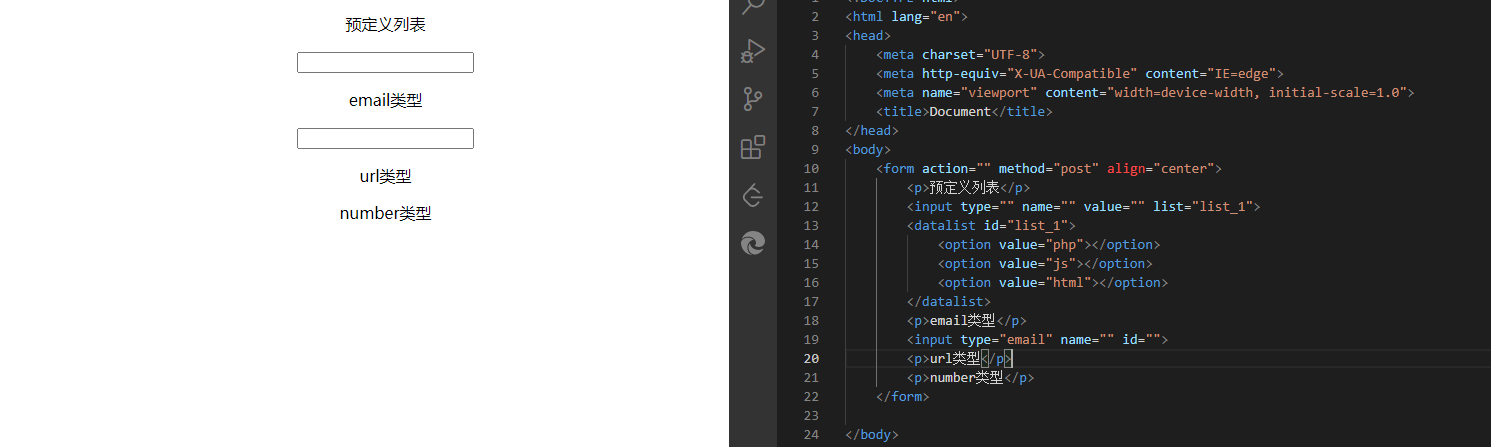1491x447 pixels.
Task: Open the Search view in activity bar
Action: point(753,6)
